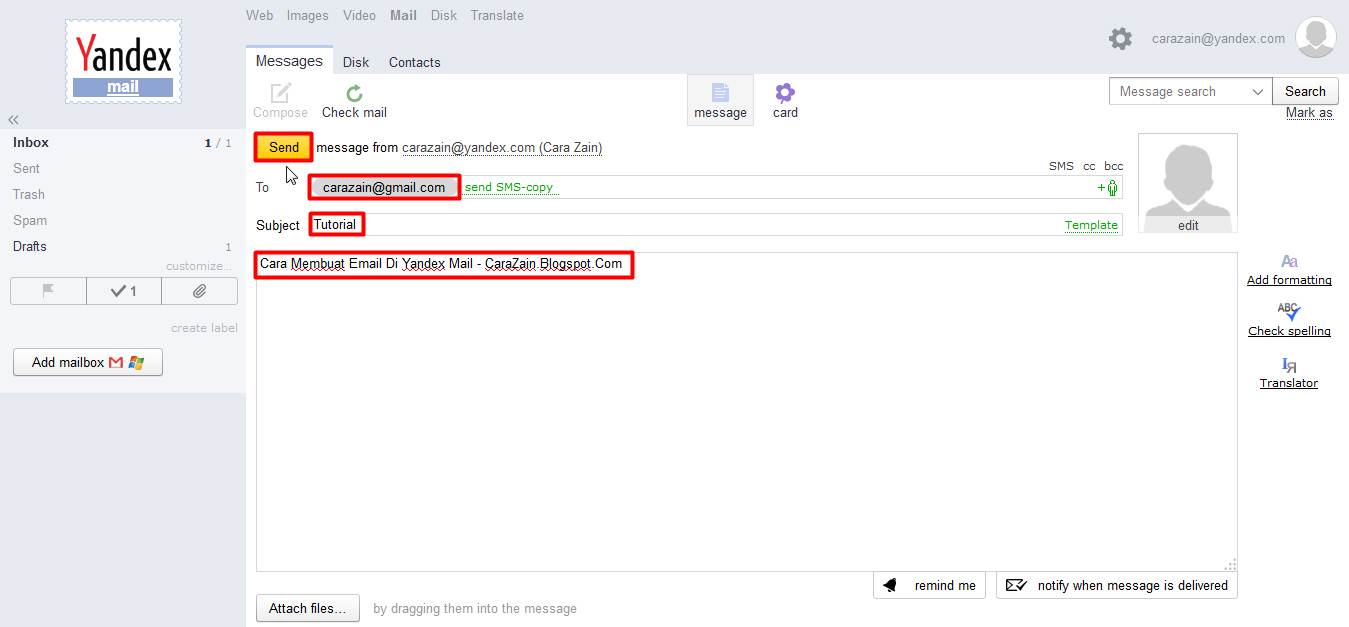1349x627 pixels.
Task: Click the yellow Send button
Action: pos(284,147)
